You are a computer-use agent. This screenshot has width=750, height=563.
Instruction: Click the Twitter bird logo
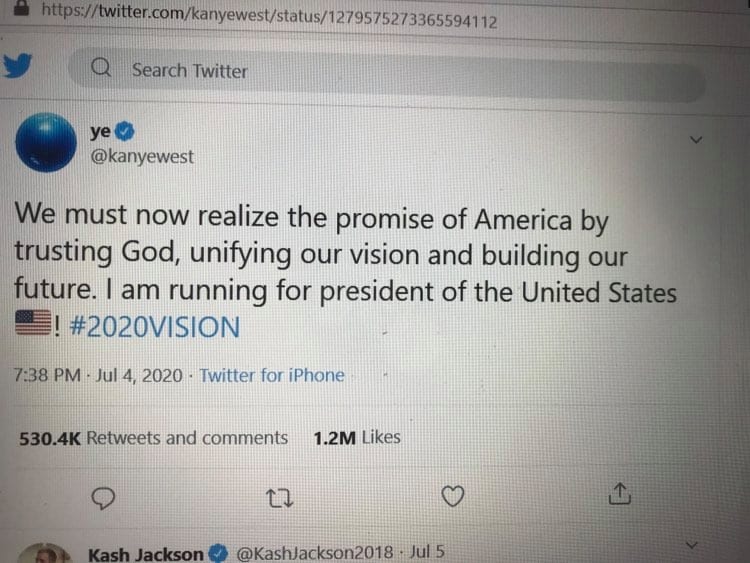click(19, 67)
